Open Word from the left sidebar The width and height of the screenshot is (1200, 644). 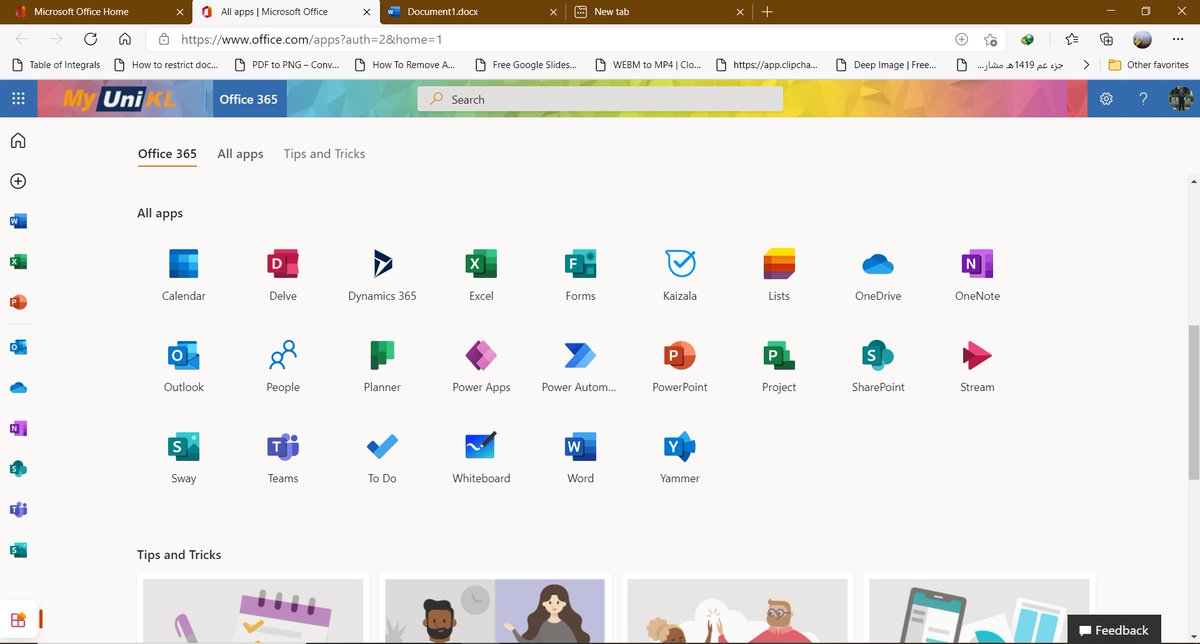(18, 221)
